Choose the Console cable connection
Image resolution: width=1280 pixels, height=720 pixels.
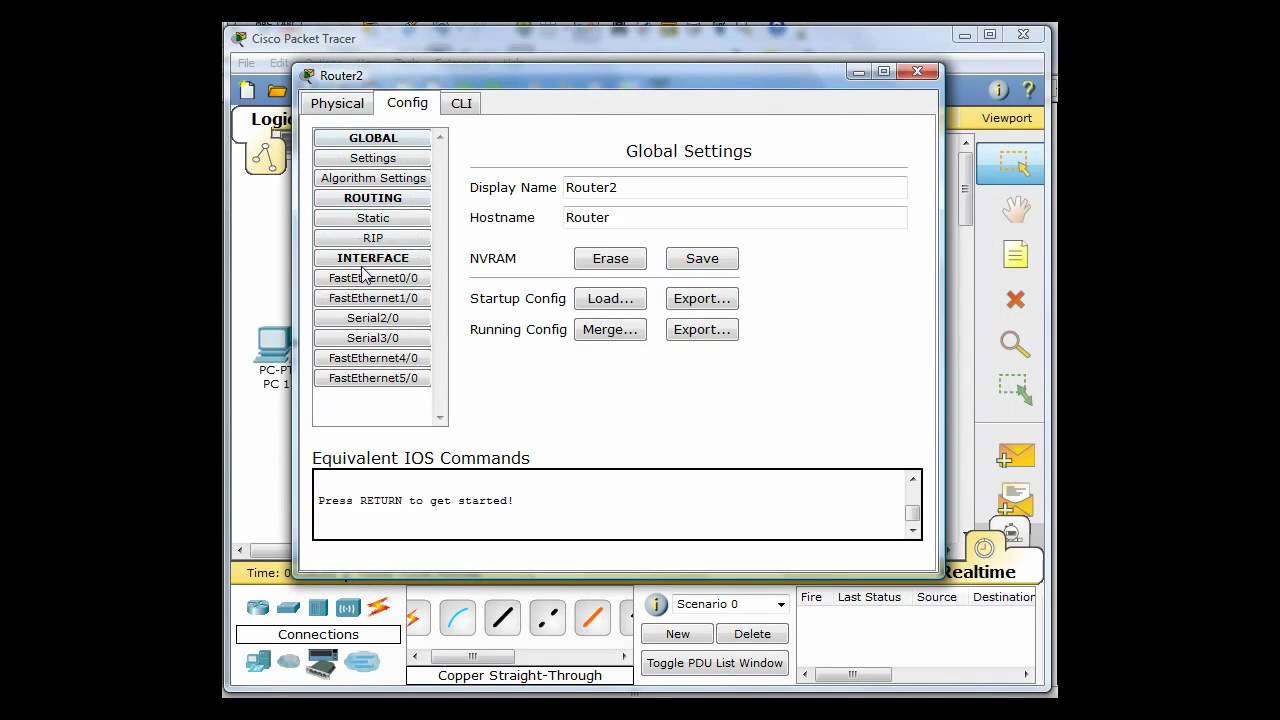click(x=458, y=618)
